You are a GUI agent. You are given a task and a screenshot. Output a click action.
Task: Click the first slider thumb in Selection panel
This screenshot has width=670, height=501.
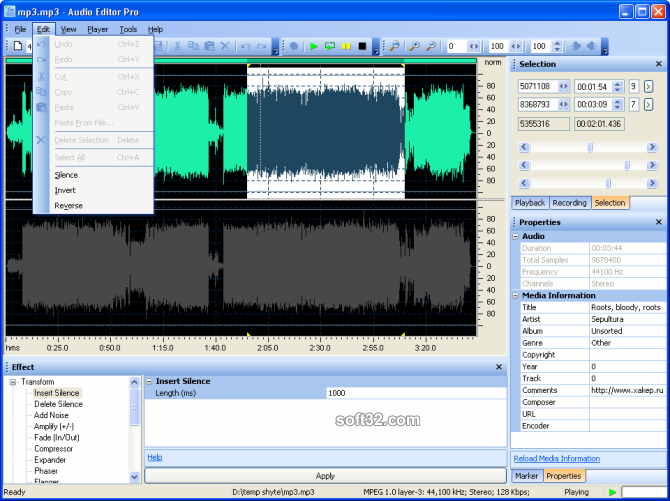(x=589, y=147)
